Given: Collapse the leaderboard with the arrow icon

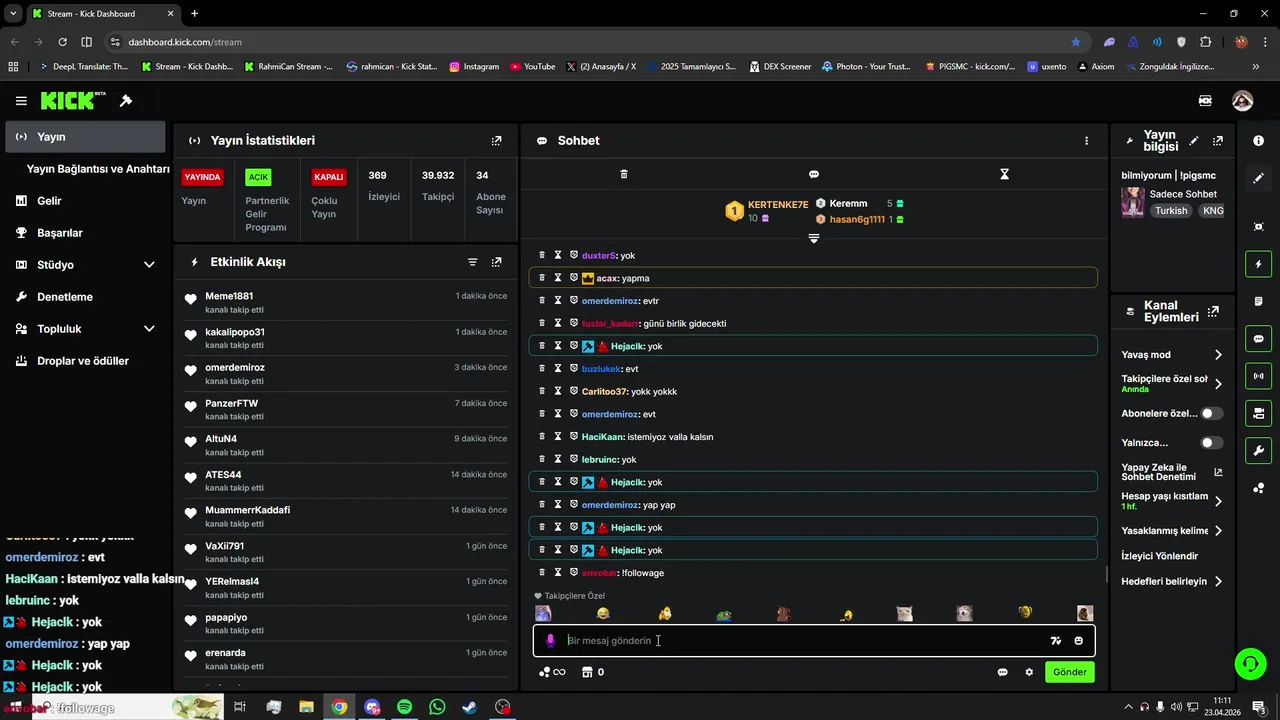Looking at the screenshot, I should 814,238.
